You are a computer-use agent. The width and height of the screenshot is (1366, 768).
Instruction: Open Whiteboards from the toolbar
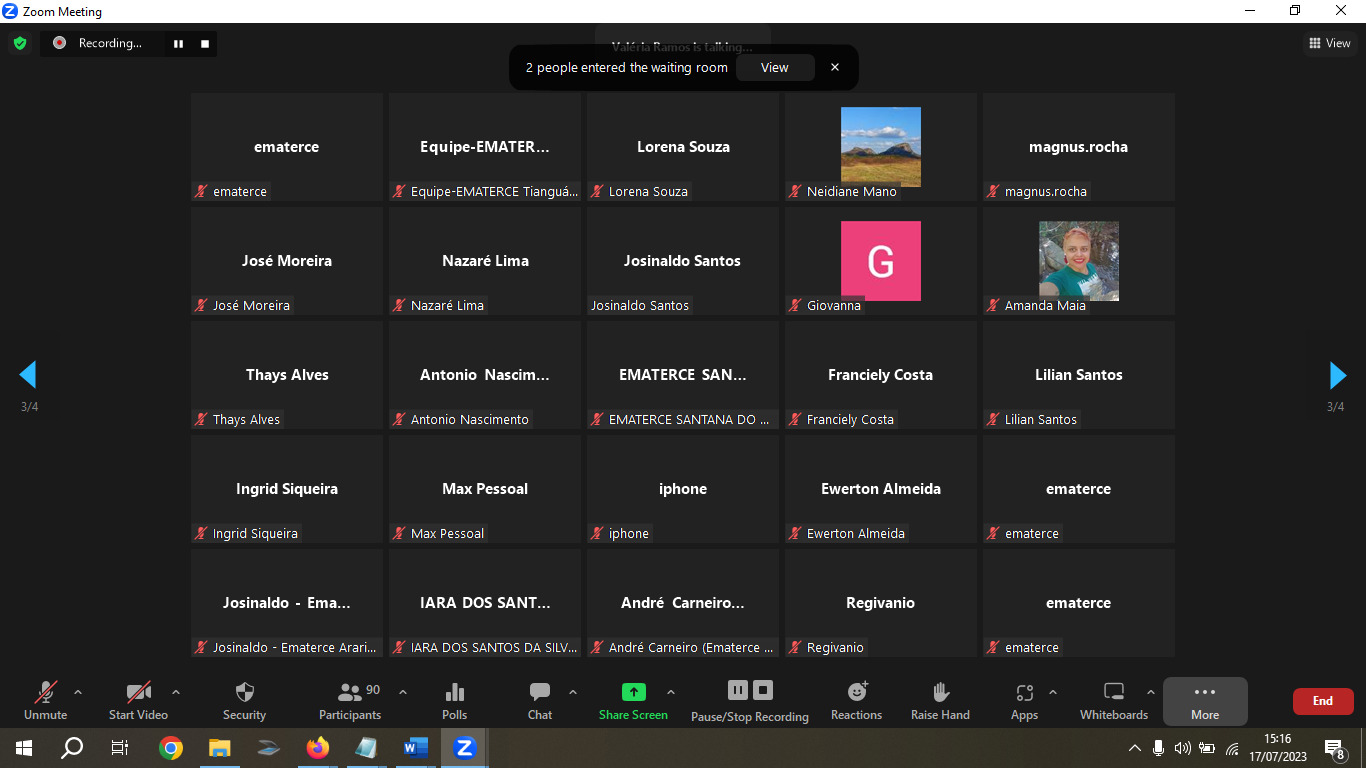1113,700
